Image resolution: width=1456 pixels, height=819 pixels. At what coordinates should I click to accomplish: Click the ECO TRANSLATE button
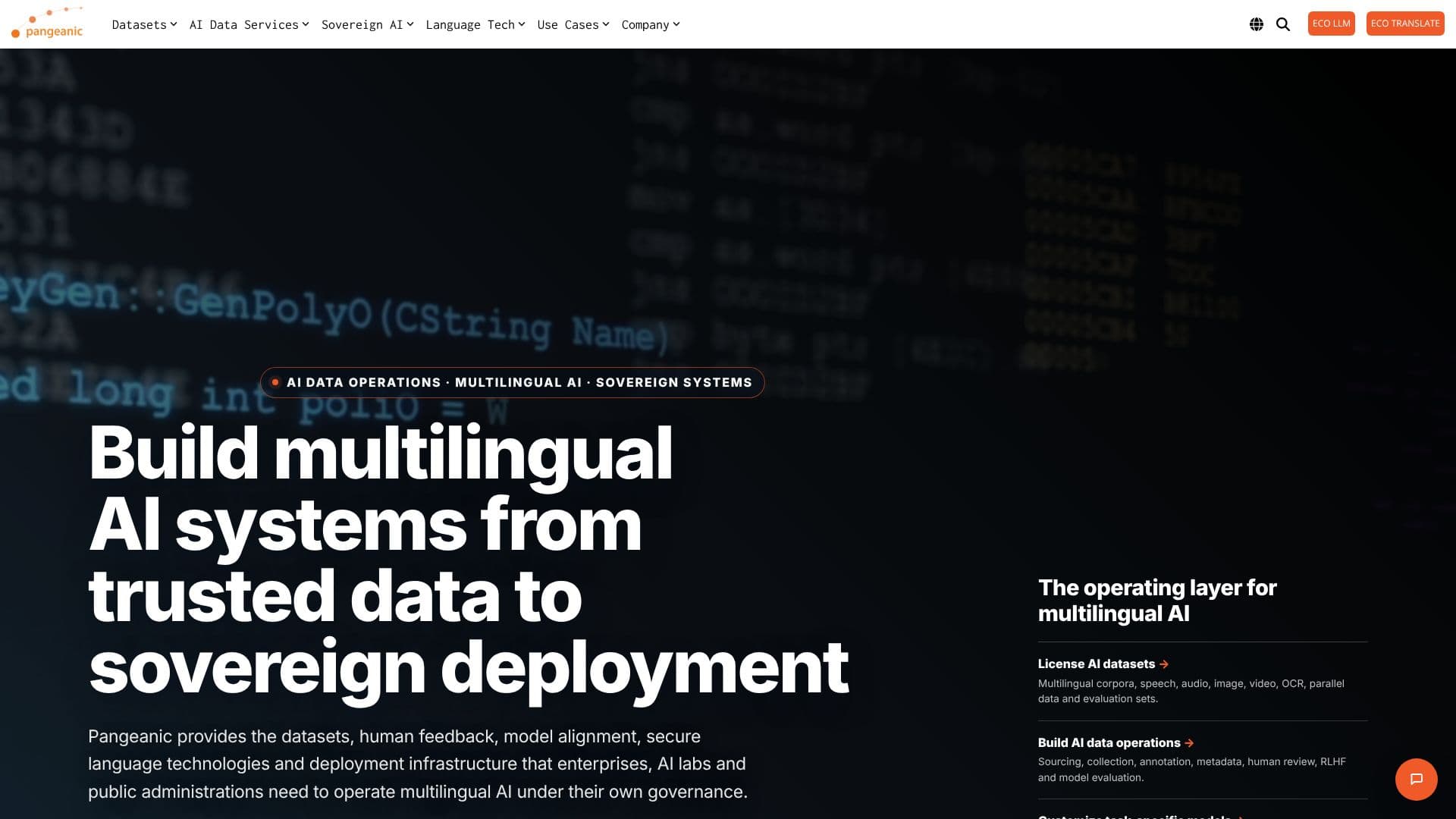tap(1404, 24)
